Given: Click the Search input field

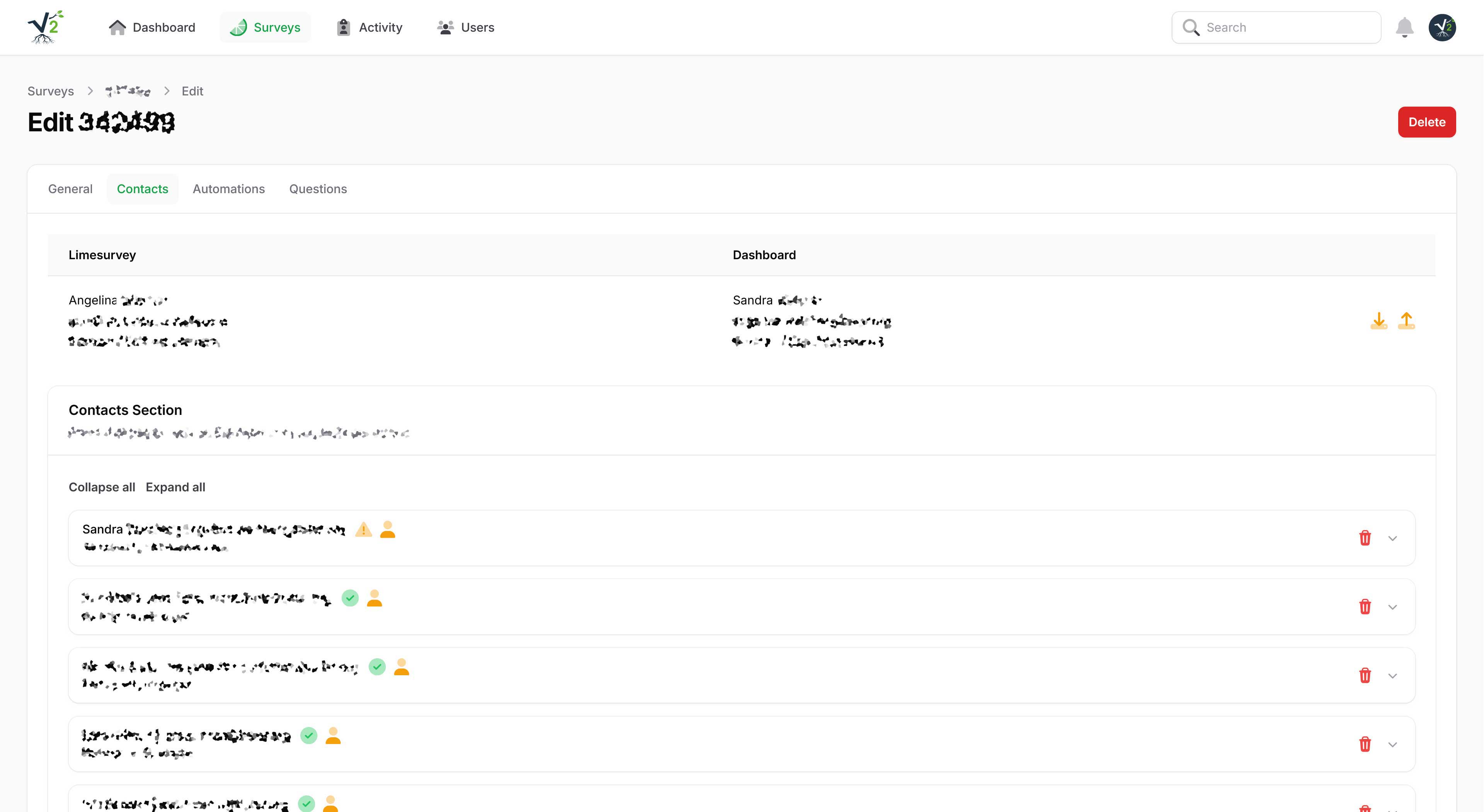Looking at the screenshot, I should point(1276,27).
